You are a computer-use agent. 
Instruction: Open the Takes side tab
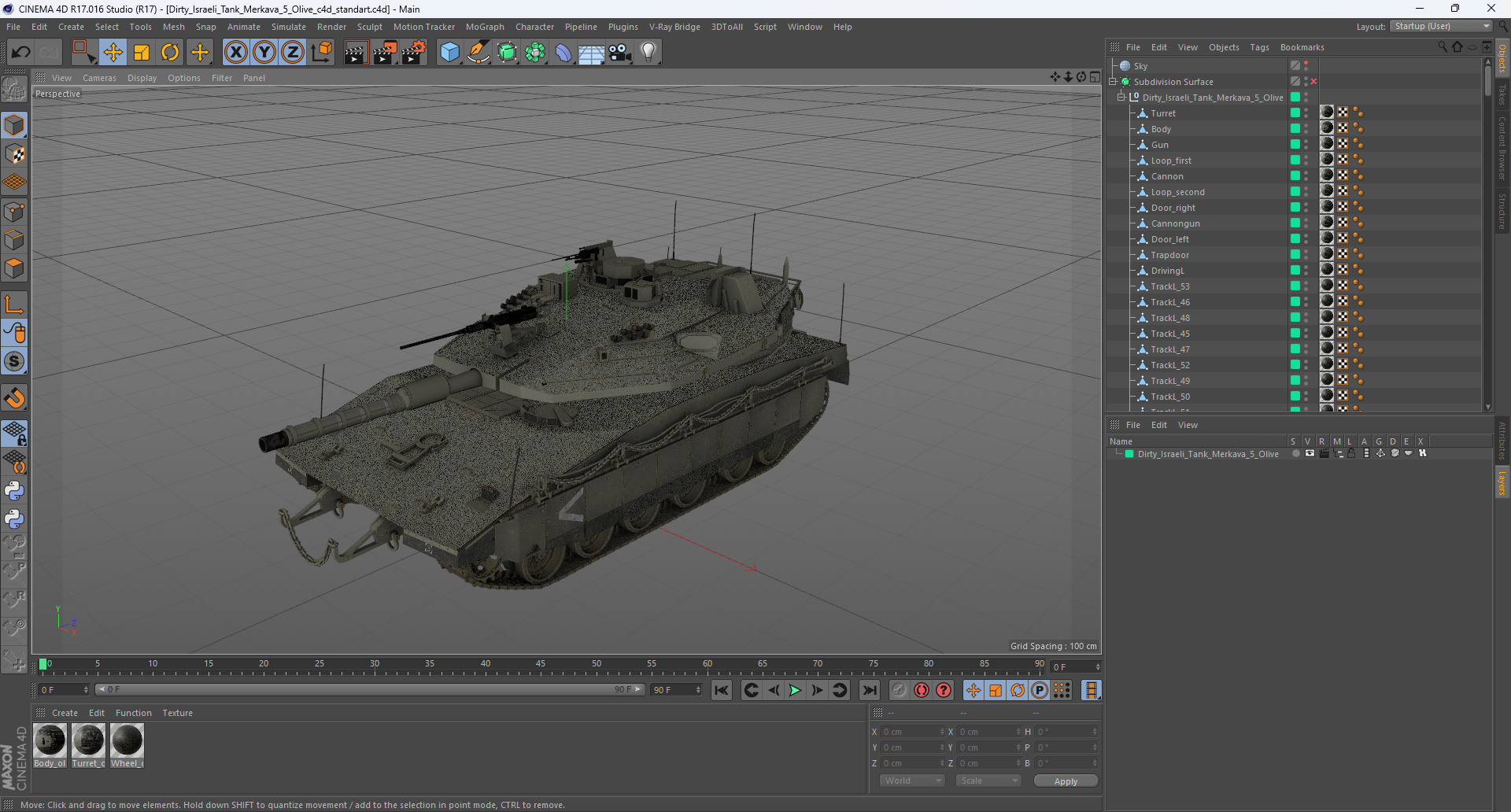pos(1502,94)
